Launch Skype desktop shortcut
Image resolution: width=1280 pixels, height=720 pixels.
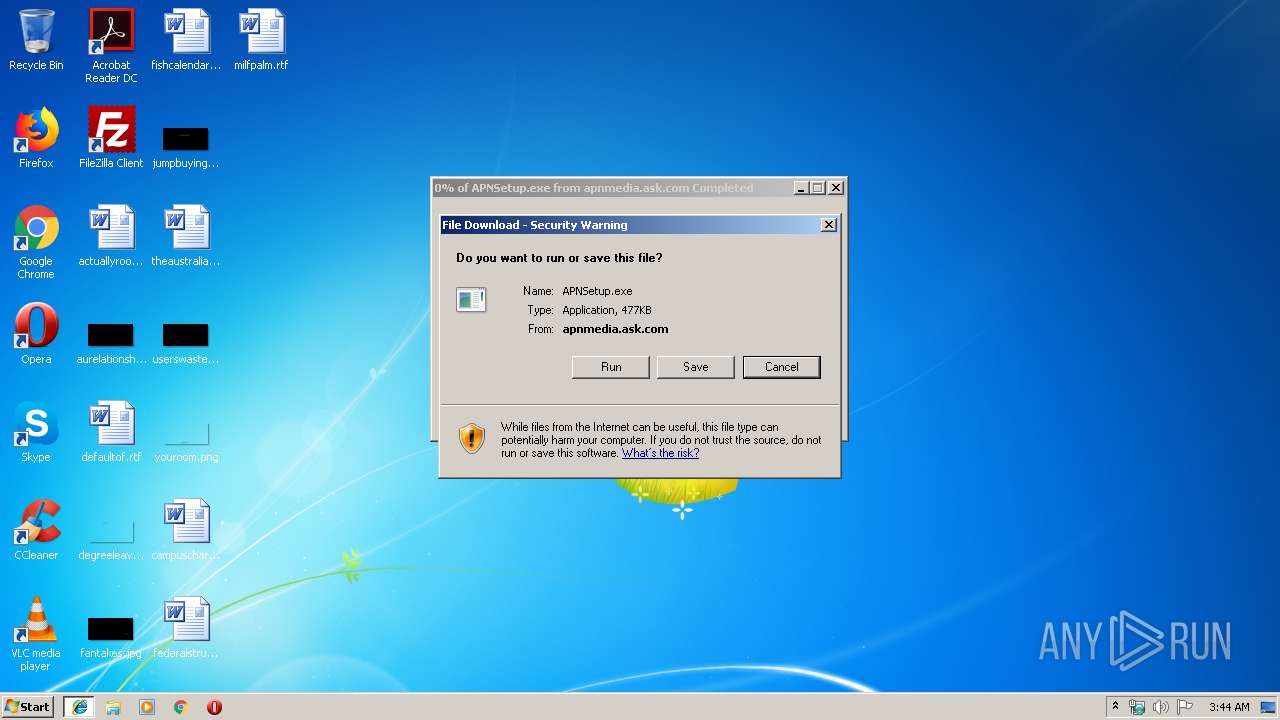click(x=36, y=433)
